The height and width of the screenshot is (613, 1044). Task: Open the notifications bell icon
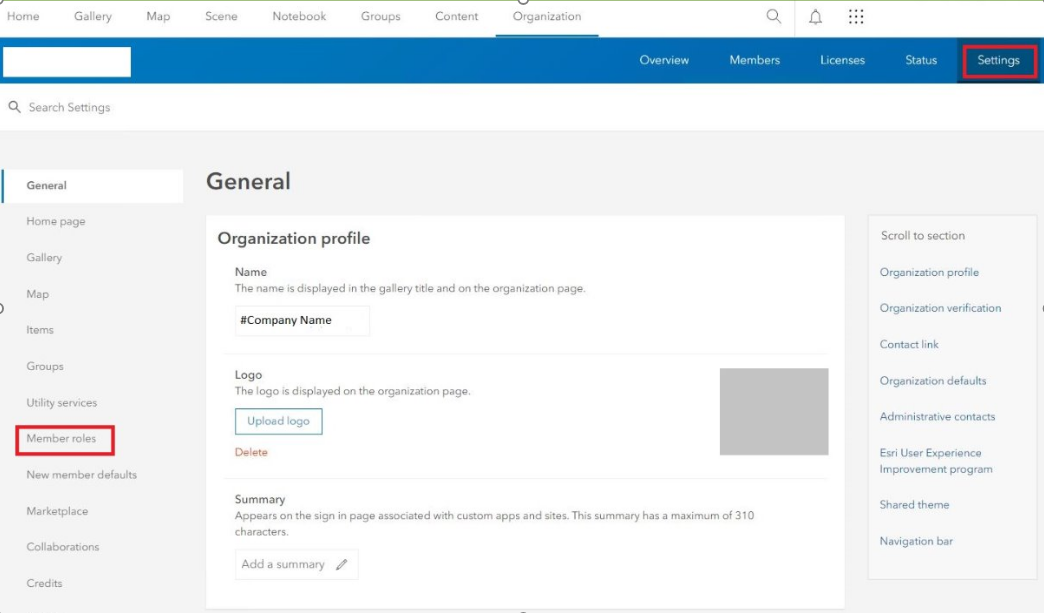click(x=815, y=17)
